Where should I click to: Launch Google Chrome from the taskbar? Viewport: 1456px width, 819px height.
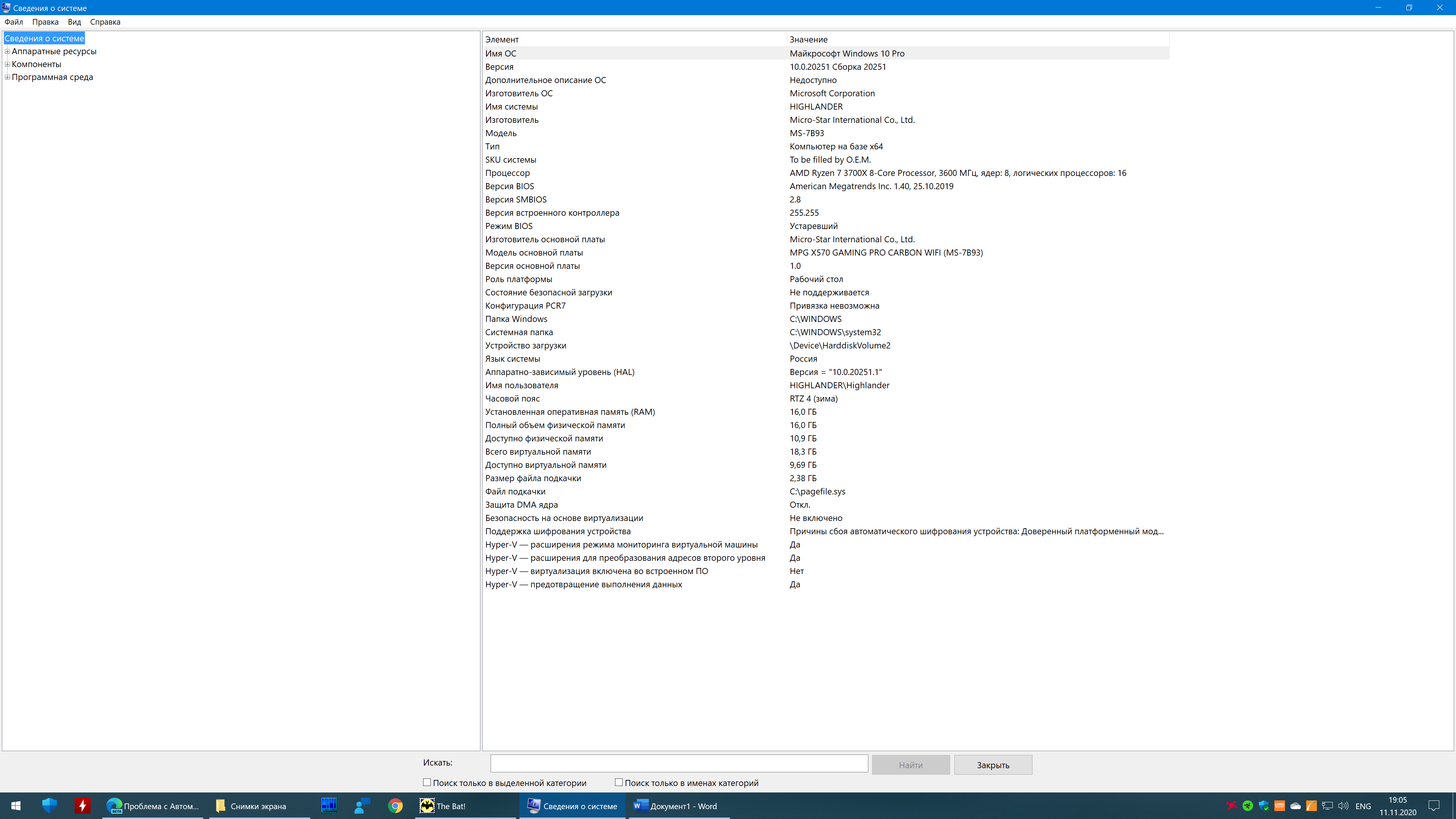click(395, 806)
